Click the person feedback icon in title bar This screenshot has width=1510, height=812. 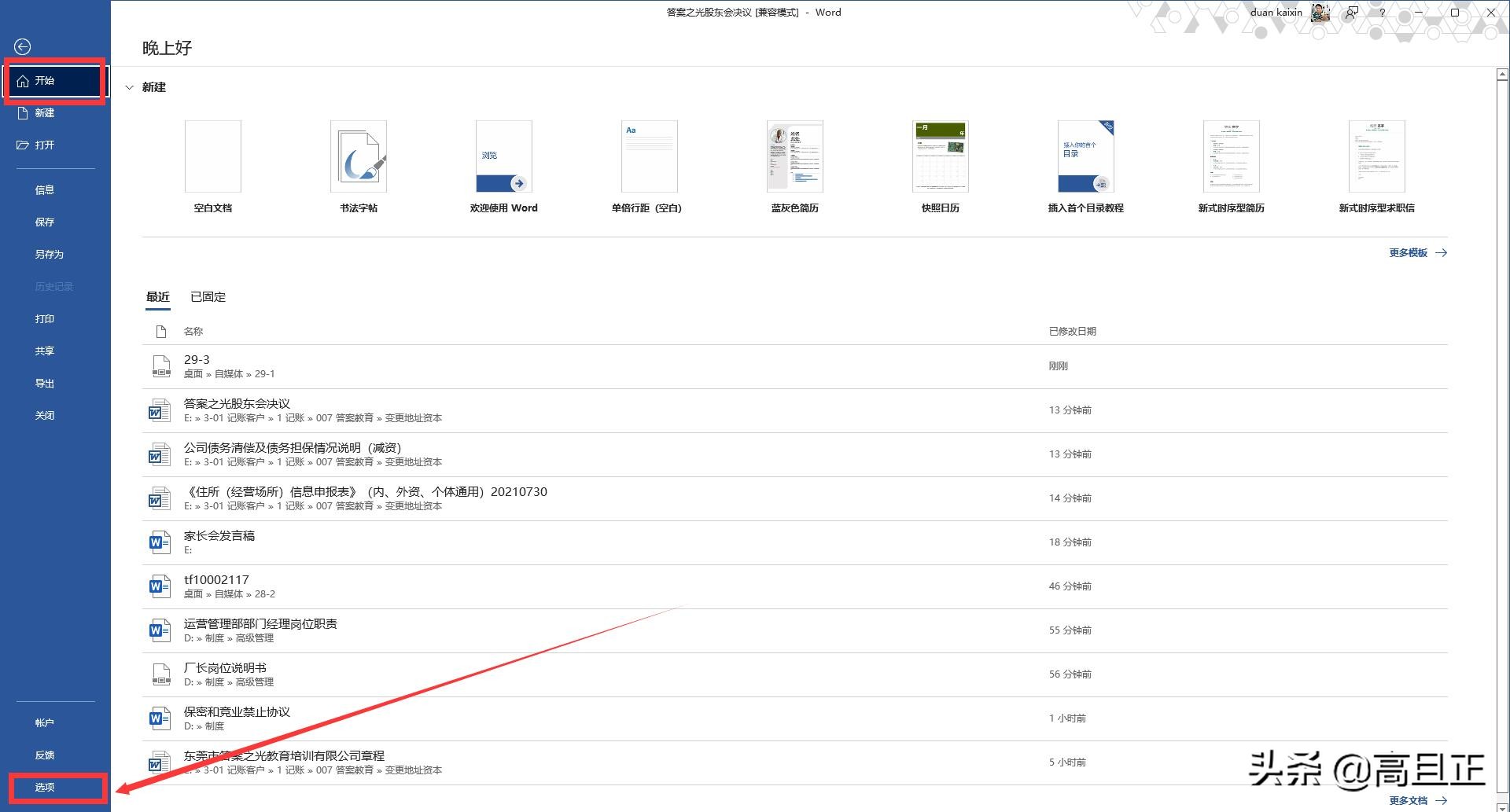coord(1351,13)
